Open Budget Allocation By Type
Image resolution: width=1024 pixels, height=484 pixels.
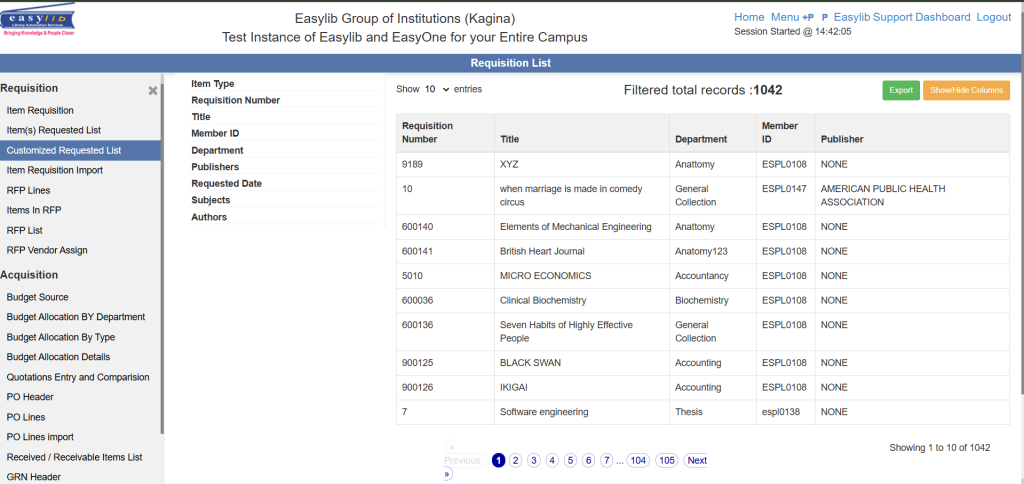tap(61, 337)
